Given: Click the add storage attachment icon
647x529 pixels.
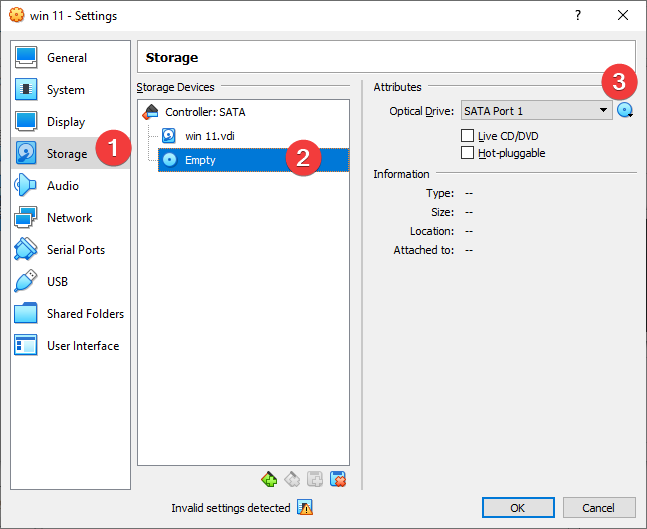Looking at the screenshot, I should (315, 479).
